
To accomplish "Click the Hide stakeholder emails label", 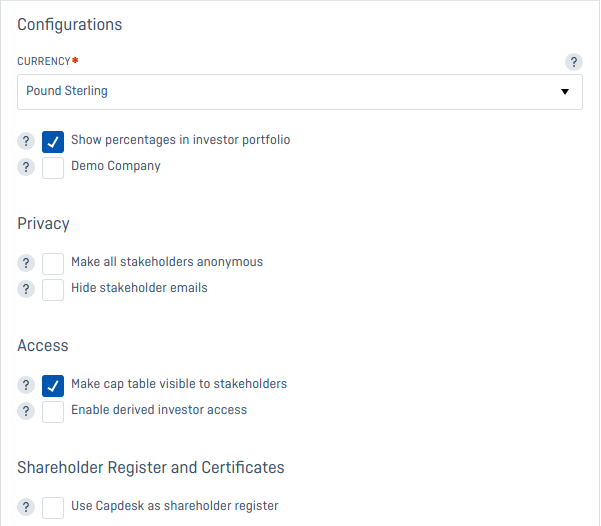I will tap(139, 288).
